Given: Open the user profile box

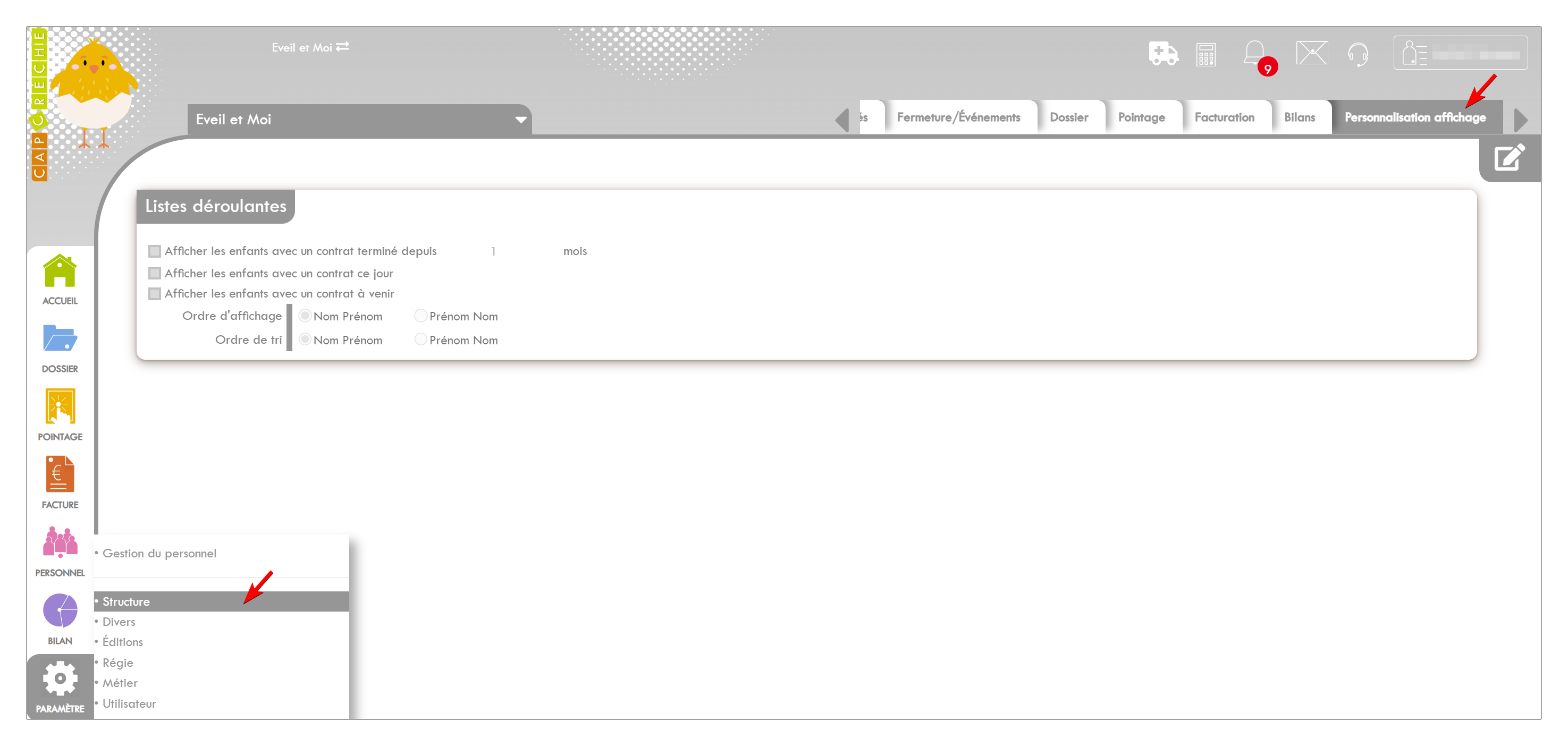Looking at the screenshot, I should 1460,53.
